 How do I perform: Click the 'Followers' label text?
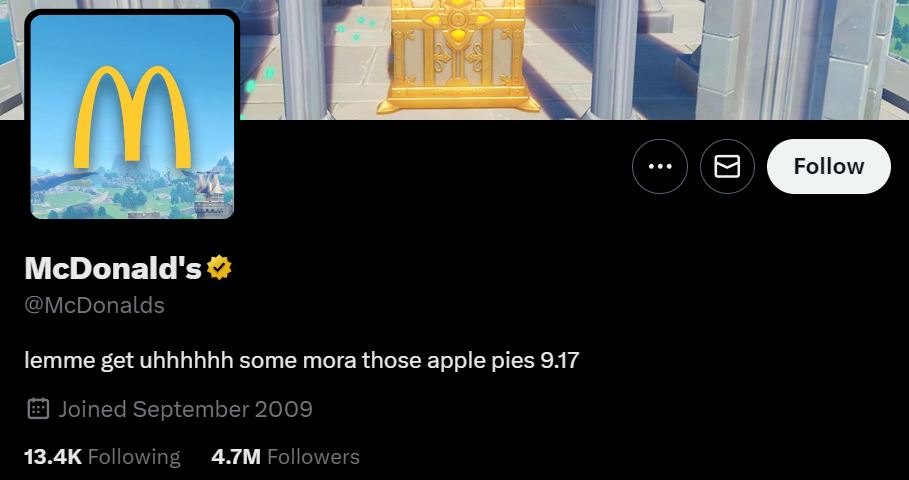313,457
